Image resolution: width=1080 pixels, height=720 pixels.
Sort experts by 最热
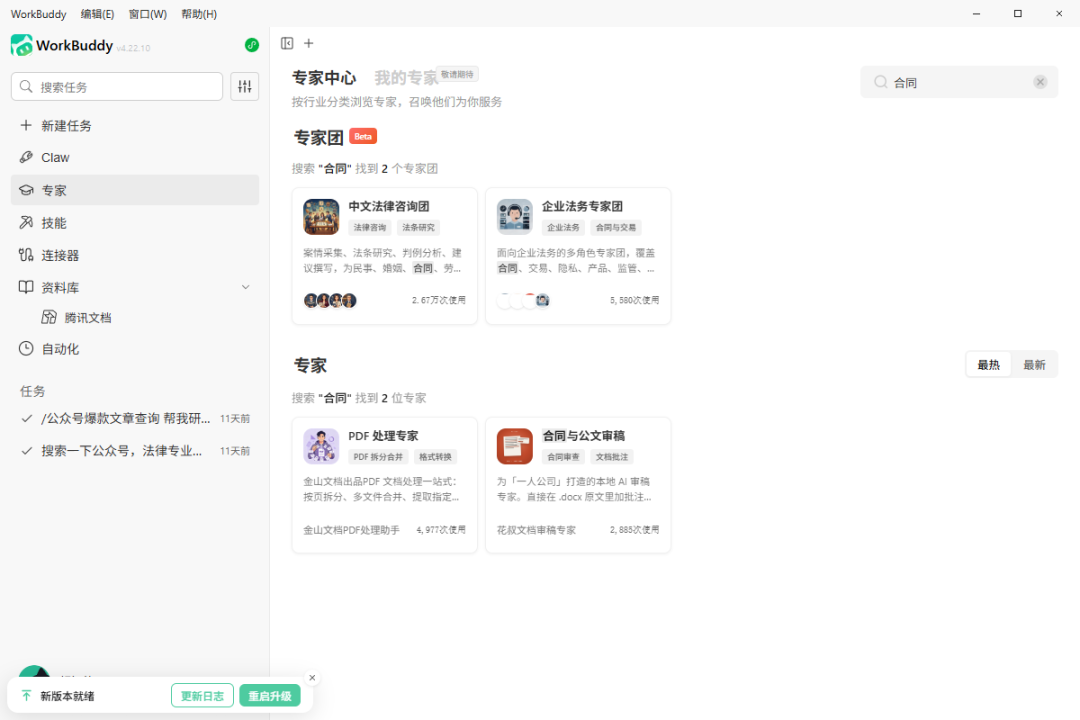[988, 365]
